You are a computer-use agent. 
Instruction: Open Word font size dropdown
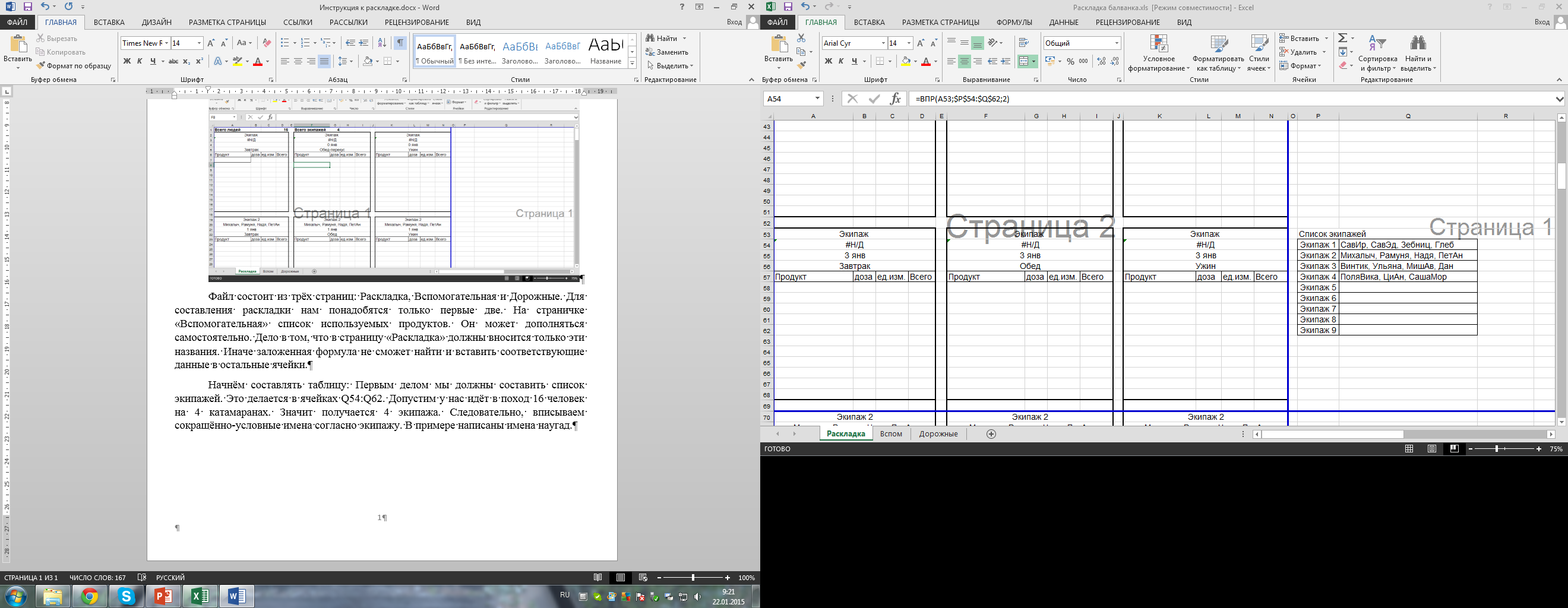199,43
